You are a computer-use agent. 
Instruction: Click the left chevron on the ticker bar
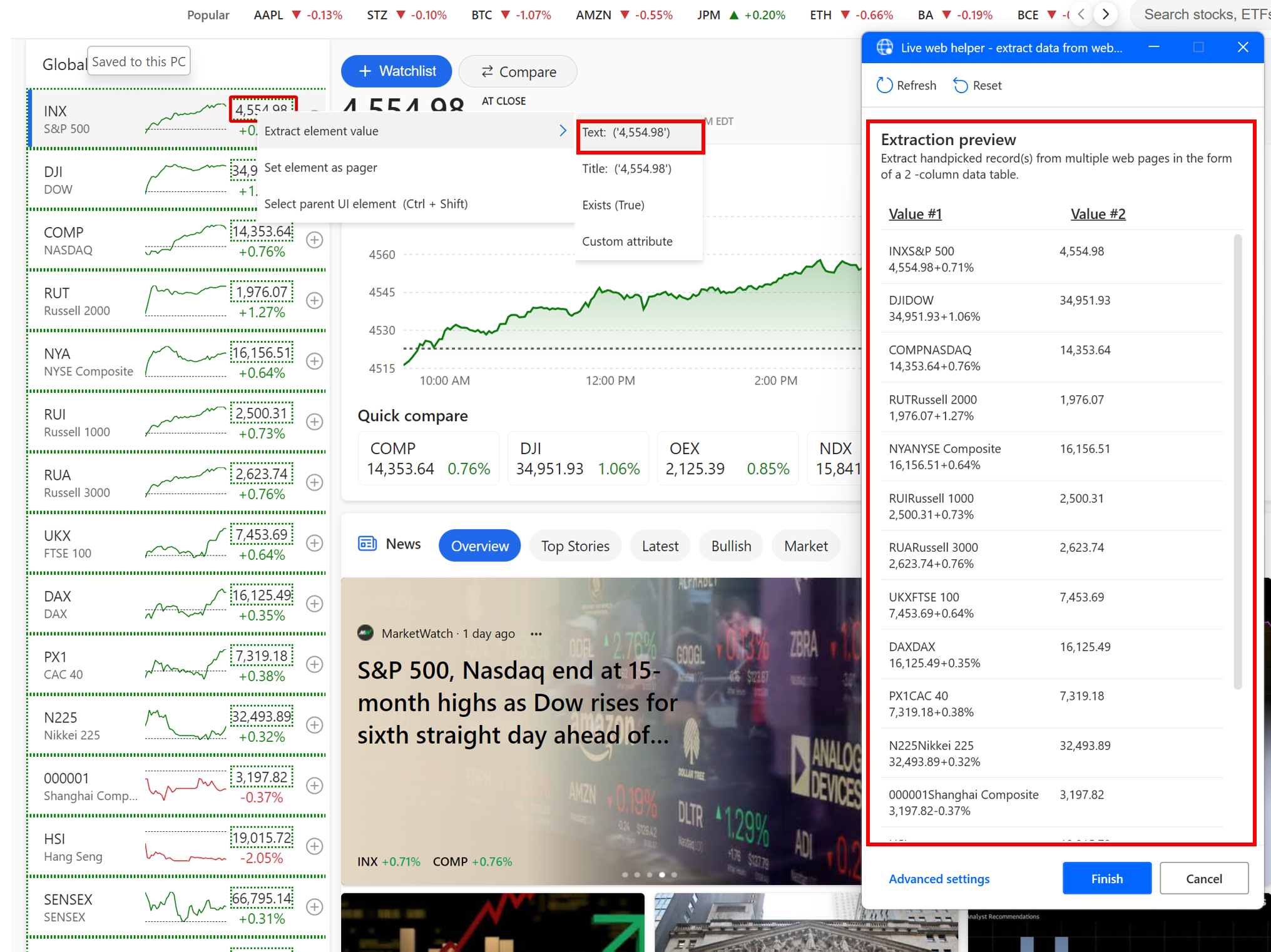[x=1080, y=14]
